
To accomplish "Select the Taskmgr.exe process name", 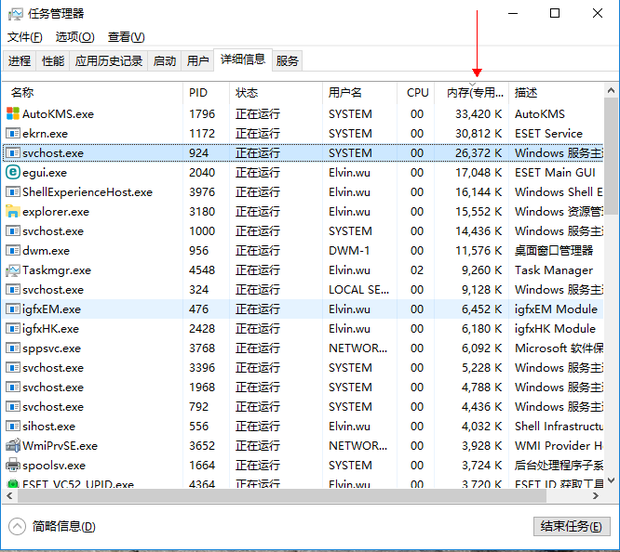I will click(57, 270).
